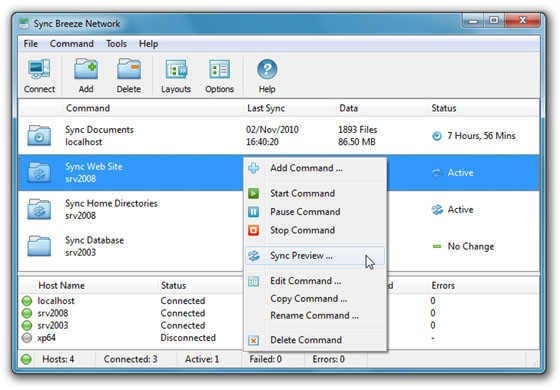
Task: Open the Options toolbar icon
Action: click(219, 69)
